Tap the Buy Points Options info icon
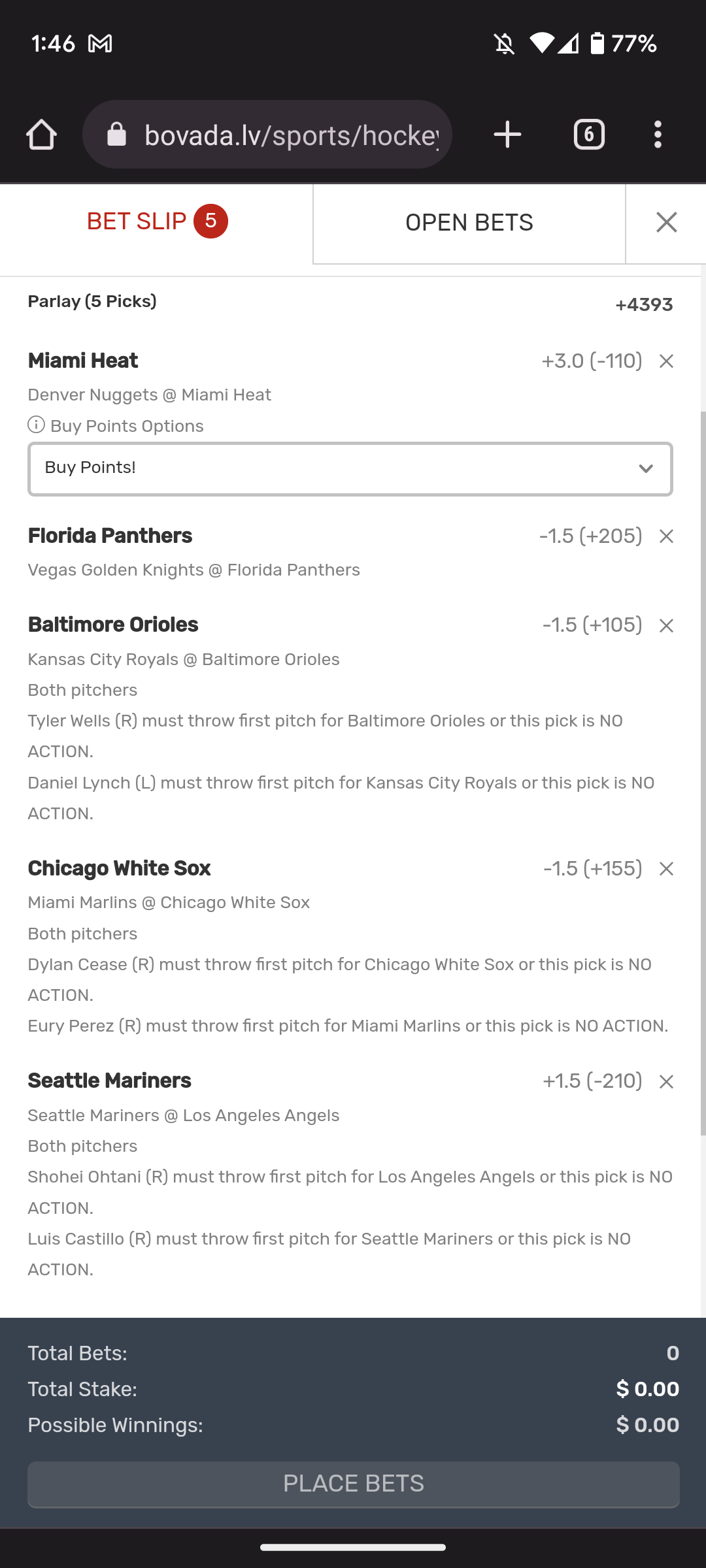The height and width of the screenshot is (1568, 706). 36,425
